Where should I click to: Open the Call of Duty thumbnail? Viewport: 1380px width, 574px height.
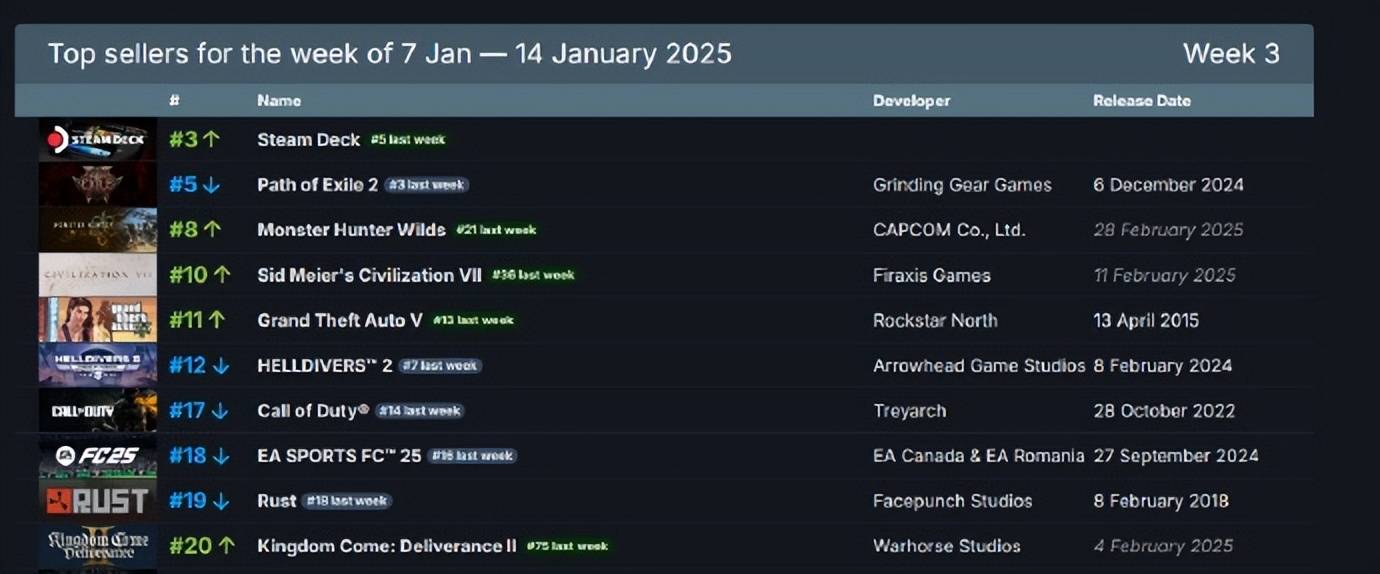point(98,410)
